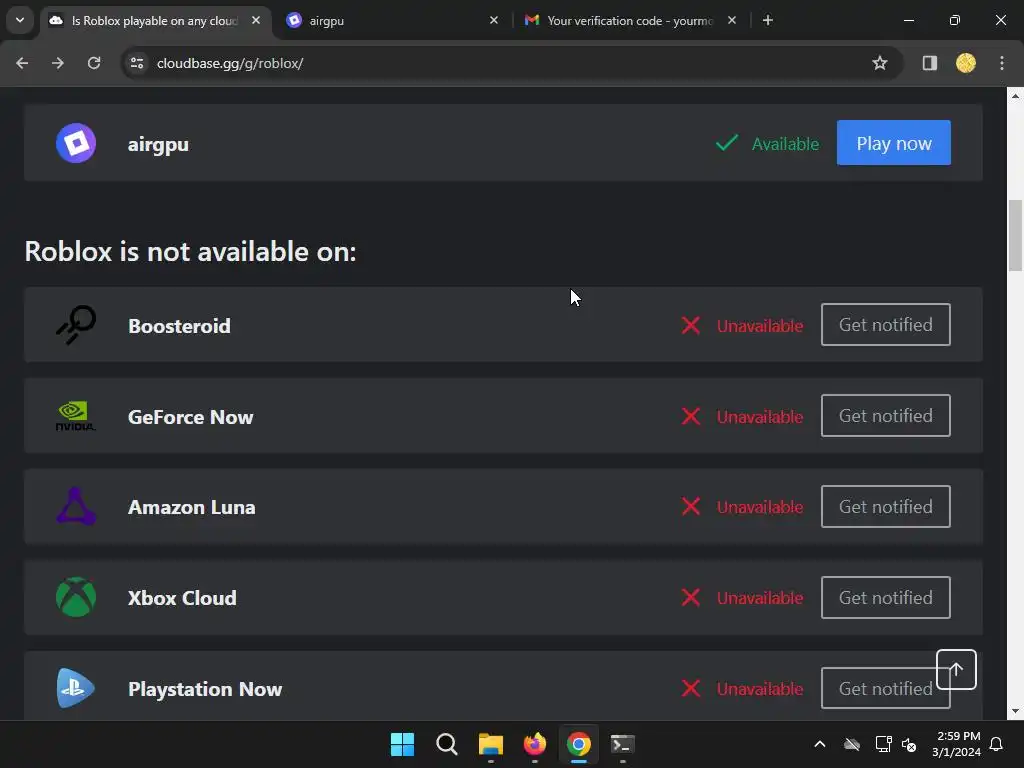
Task: Open the notification bell in tray
Action: point(997,744)
